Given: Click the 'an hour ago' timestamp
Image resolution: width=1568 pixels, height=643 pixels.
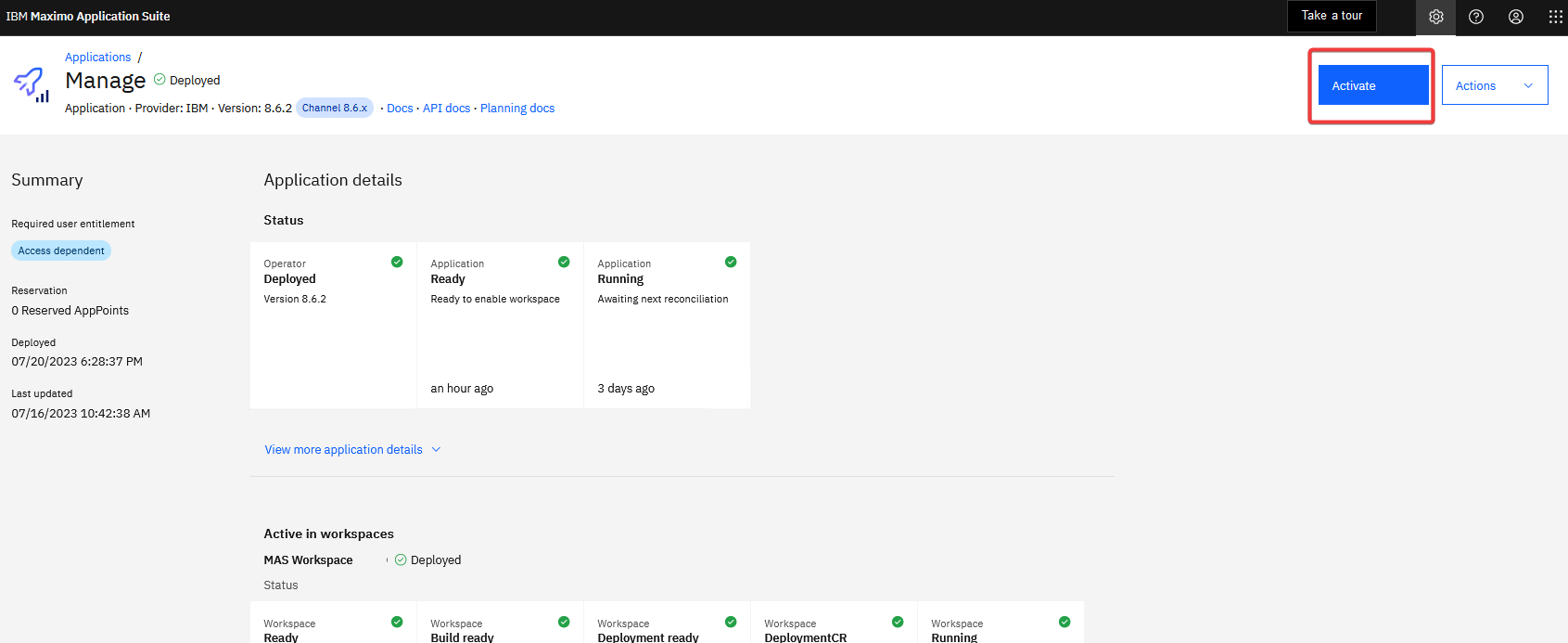Looking at the screenshot, I should (462, 389).
